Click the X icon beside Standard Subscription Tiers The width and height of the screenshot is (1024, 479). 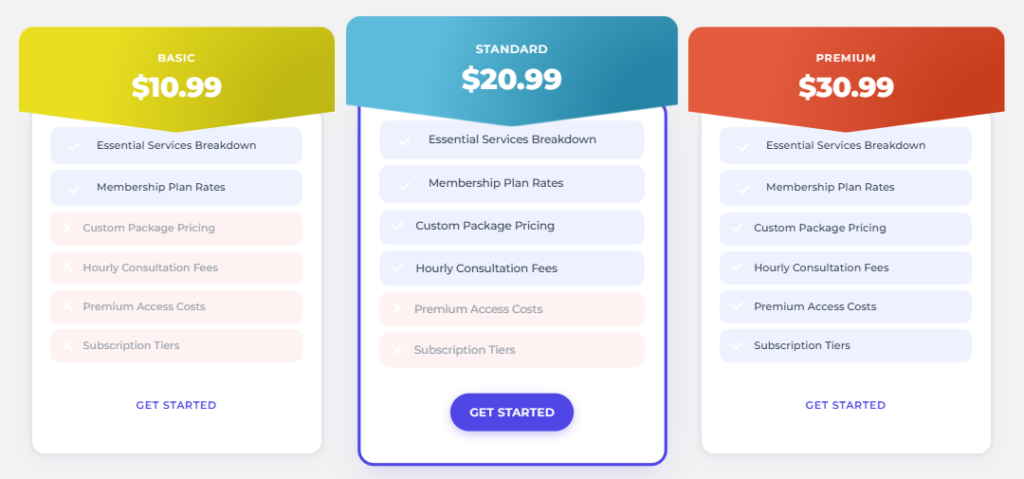tap(397, 350)
